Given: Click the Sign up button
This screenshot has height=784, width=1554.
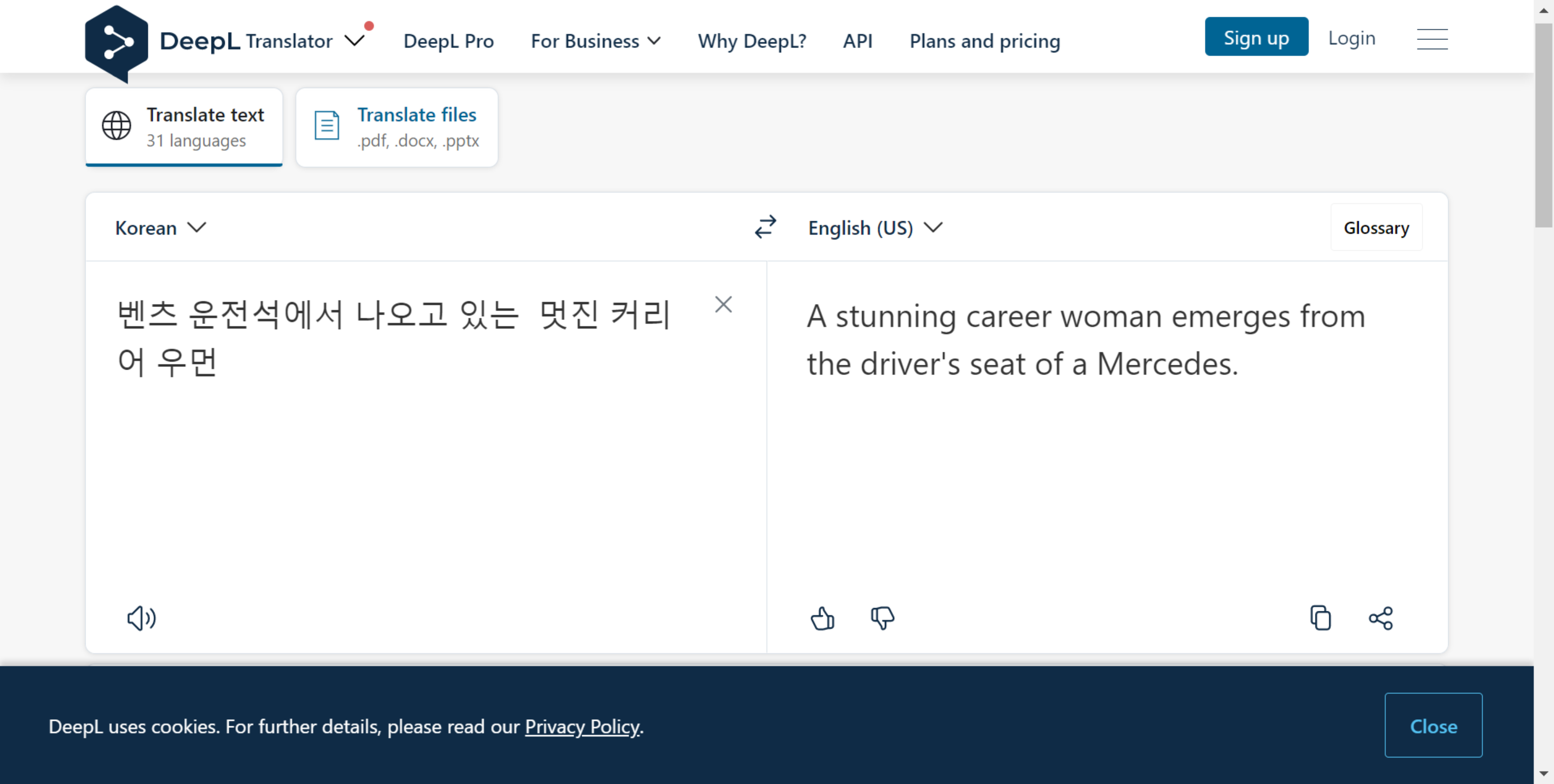Looking at the screenshot, I should click(1257, 37).
